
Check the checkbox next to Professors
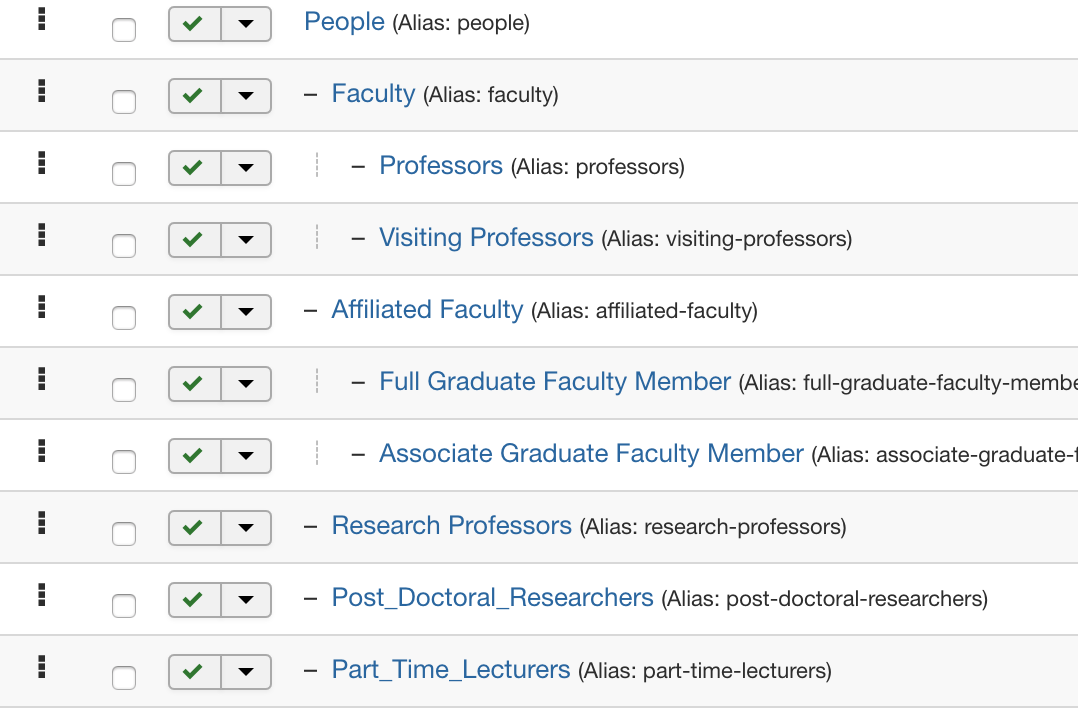click(x=124, y=174)
